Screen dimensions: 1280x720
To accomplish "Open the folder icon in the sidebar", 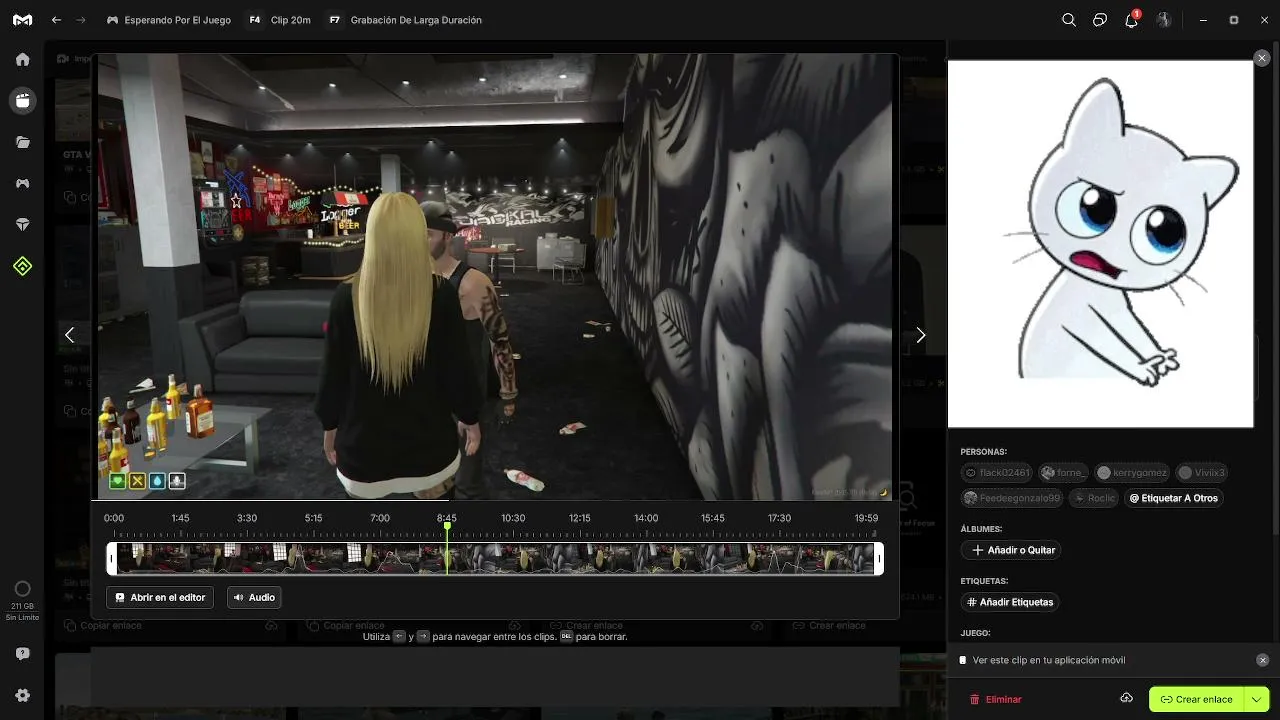I will [22, 142].
